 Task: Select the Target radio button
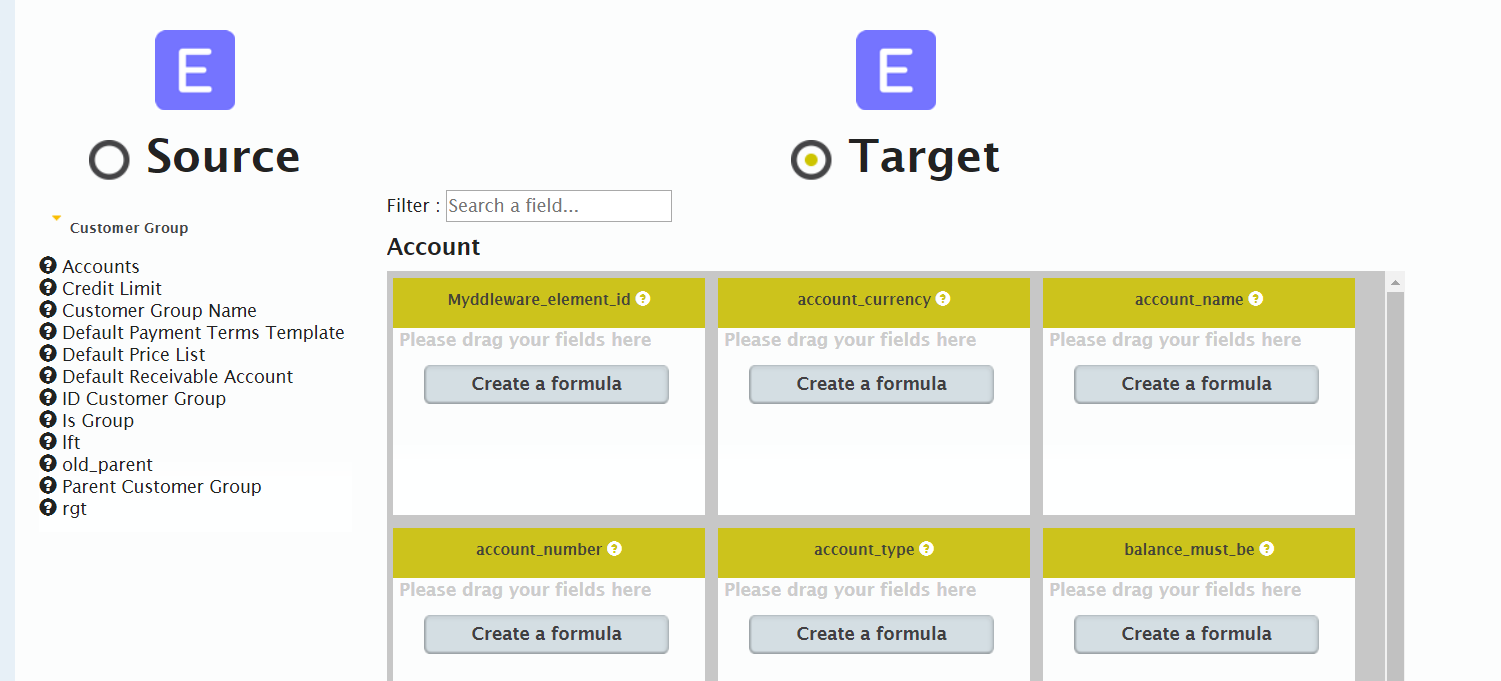coord(810,159)
